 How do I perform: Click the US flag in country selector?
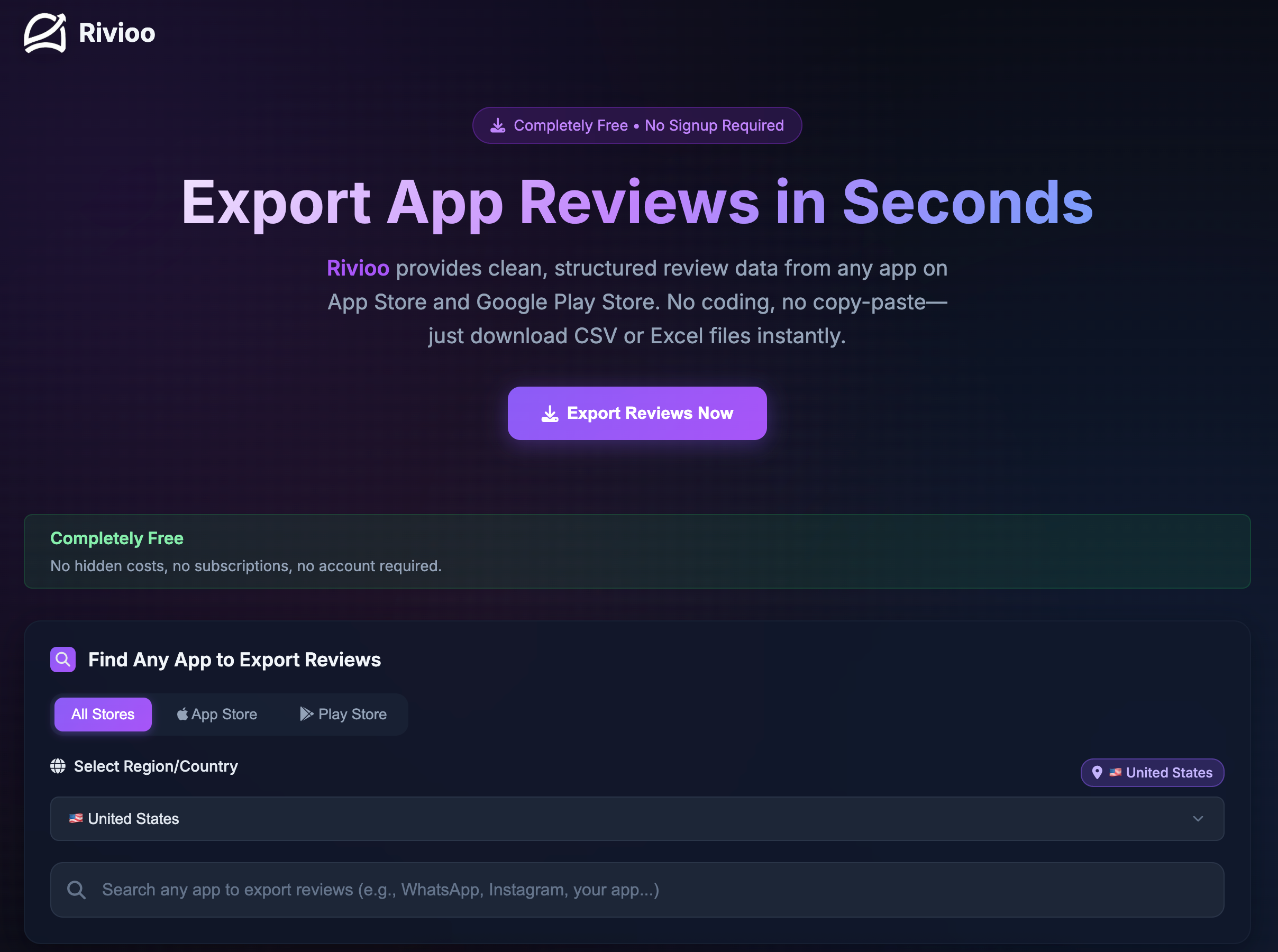pyautogui.click(x=76, y=818)
